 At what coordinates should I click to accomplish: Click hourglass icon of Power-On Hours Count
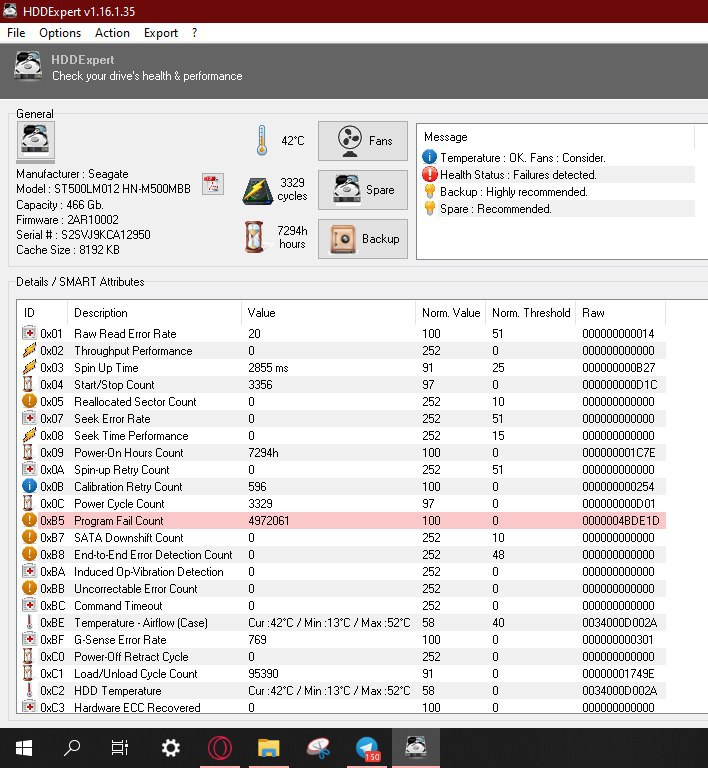(x=28, y=452)
